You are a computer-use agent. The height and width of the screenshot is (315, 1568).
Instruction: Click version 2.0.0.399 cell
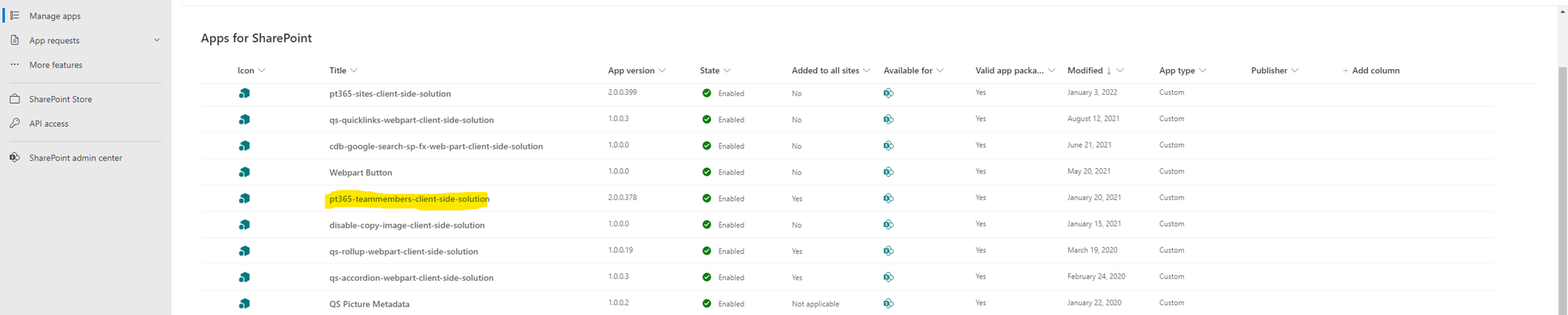(x=622, y=92)
